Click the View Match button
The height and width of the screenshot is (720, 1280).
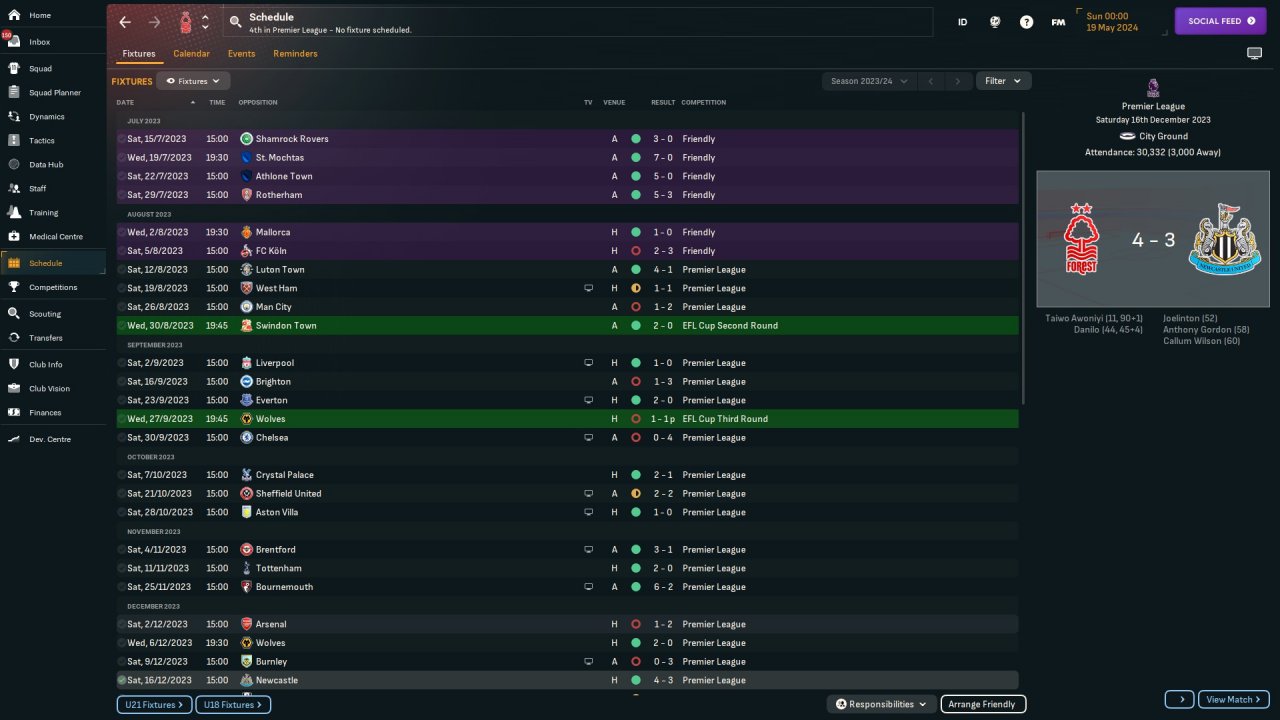coord(1234,699)
